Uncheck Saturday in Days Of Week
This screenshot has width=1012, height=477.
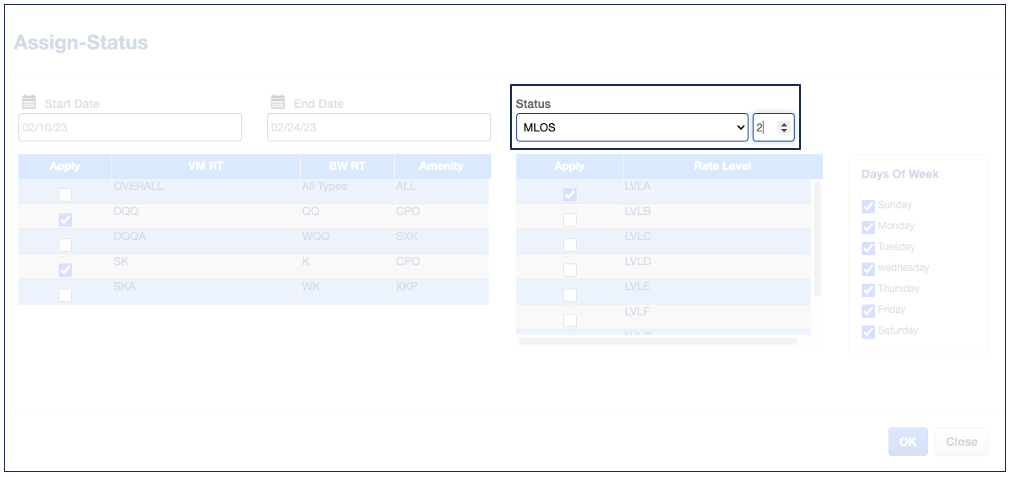[x=868, y=332]
